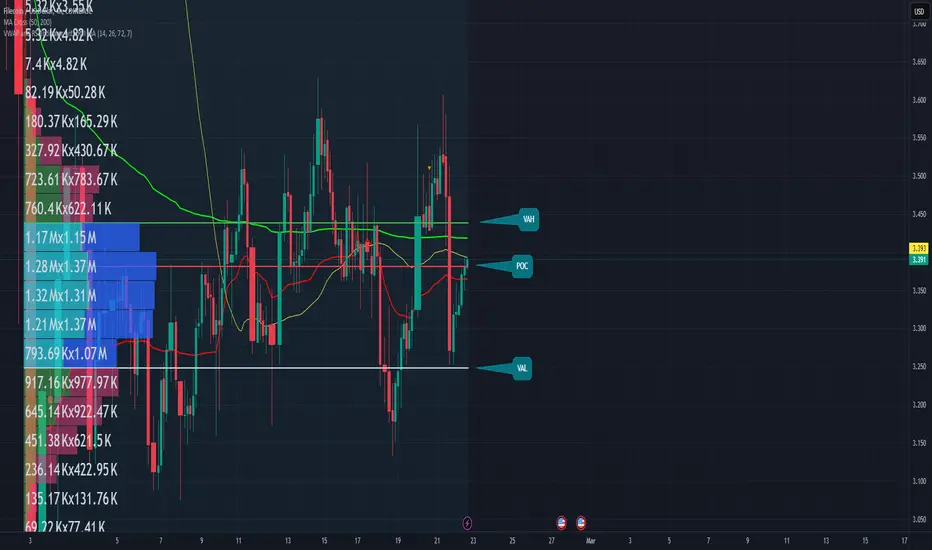This screenshot has height=550, width=932.
Task: Select the VAH callout label
Action: click(528, 219)
